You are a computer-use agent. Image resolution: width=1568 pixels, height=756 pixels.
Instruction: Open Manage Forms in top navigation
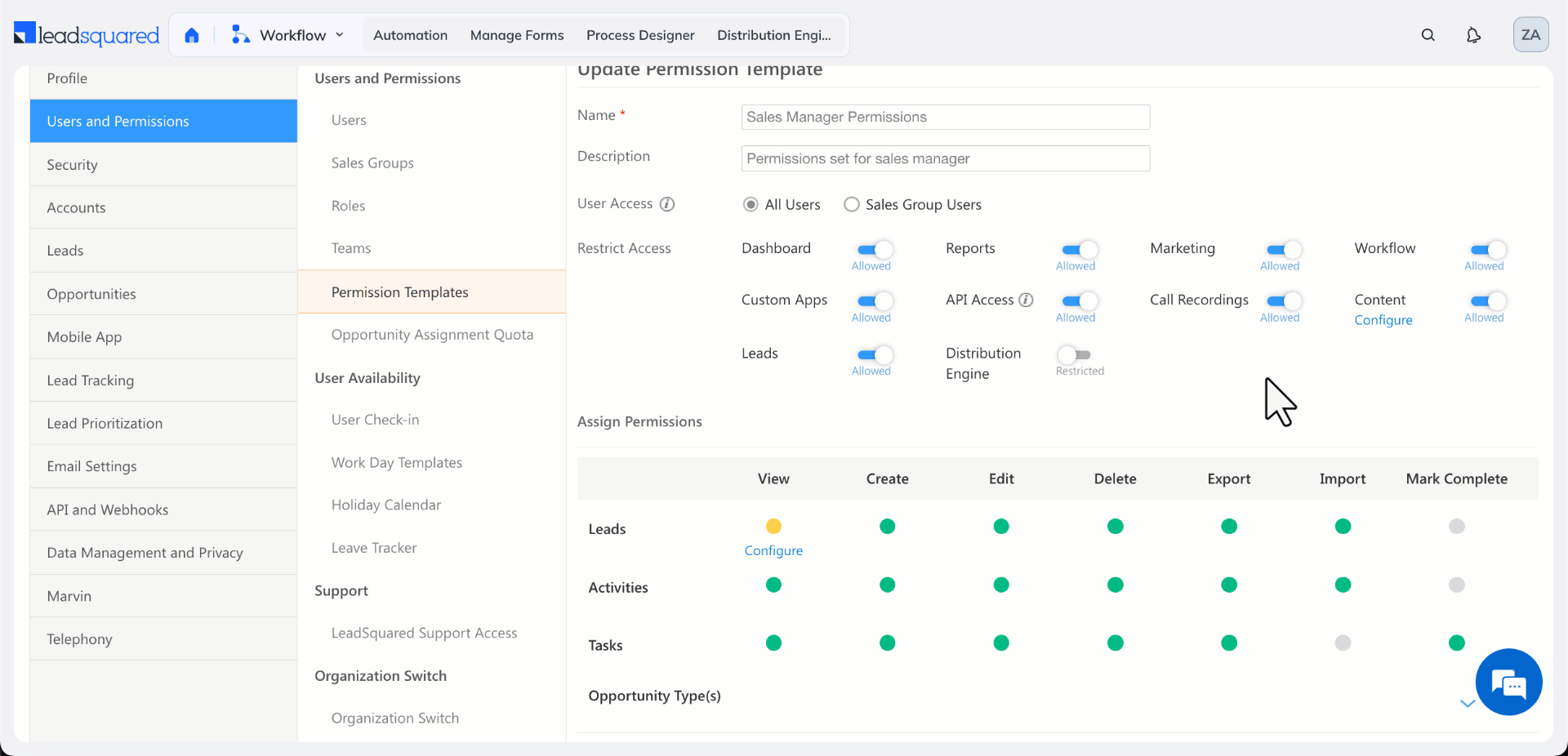pyautogui.click(x=517, y=35)
